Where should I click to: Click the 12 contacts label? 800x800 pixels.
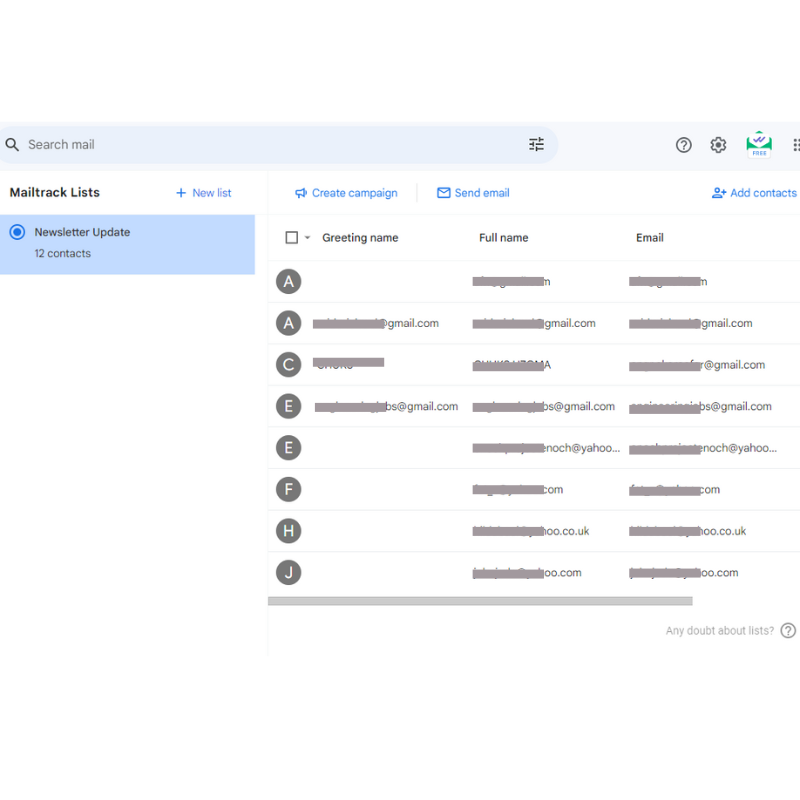63,254
